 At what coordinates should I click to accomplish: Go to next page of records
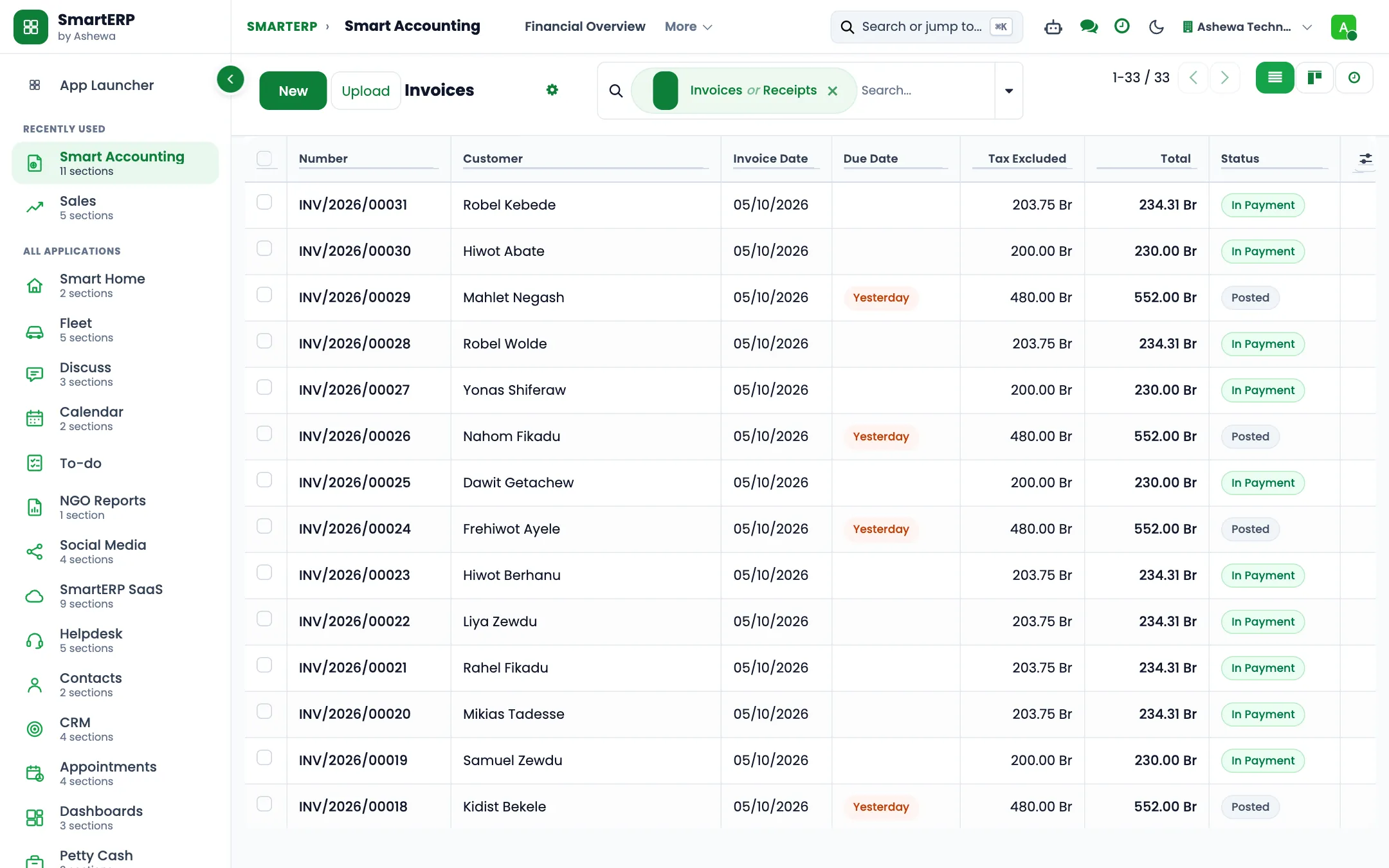[x=1224, y=78]
